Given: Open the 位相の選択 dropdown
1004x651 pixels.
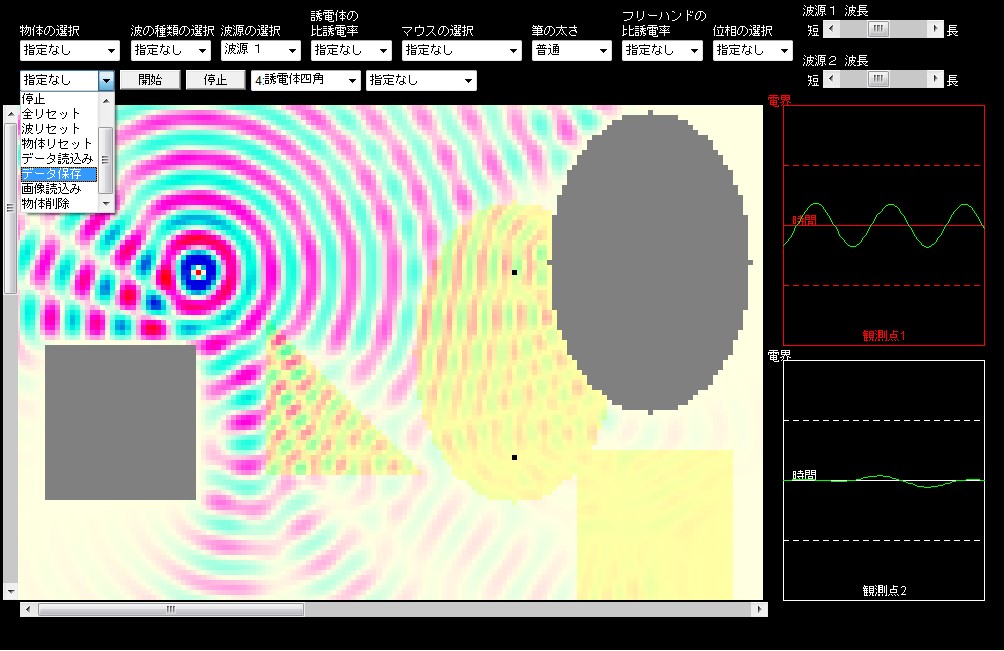Looking at the screenshot, I should [x=752, y=50].
